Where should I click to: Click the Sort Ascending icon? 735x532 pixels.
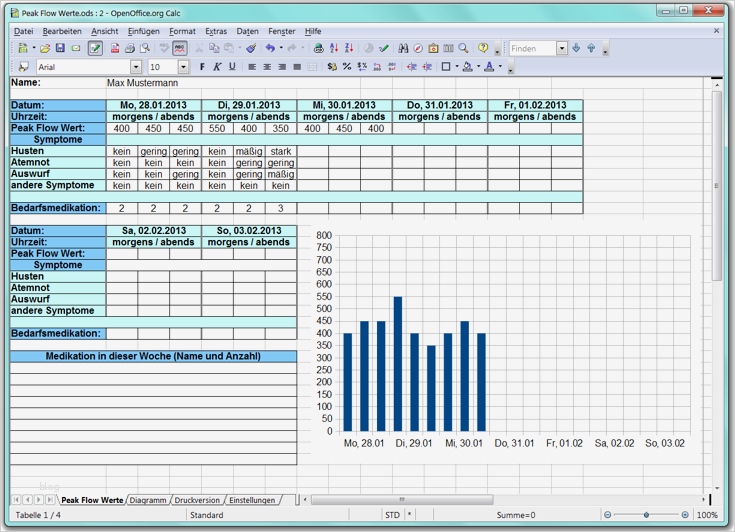click(335, 48)
